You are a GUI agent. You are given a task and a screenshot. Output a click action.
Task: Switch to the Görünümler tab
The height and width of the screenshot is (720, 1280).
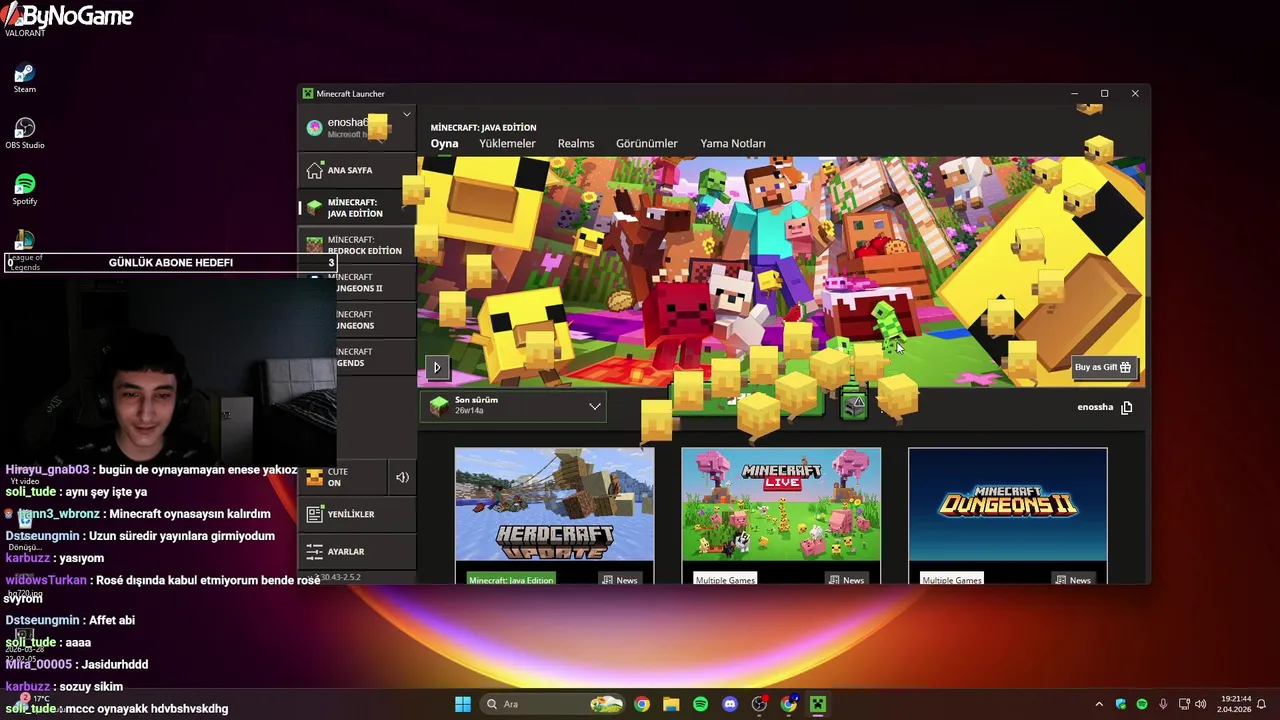(647, 144)
